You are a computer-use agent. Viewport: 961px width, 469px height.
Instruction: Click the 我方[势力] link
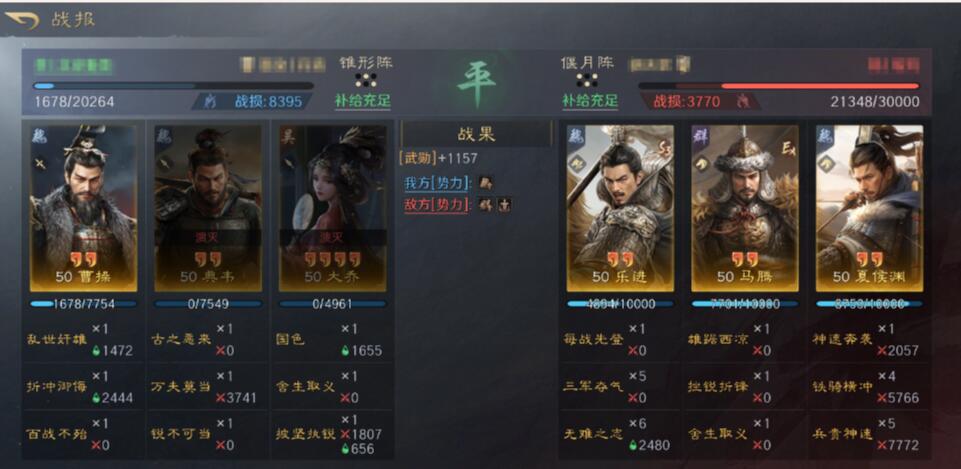(x=436, y=183)
